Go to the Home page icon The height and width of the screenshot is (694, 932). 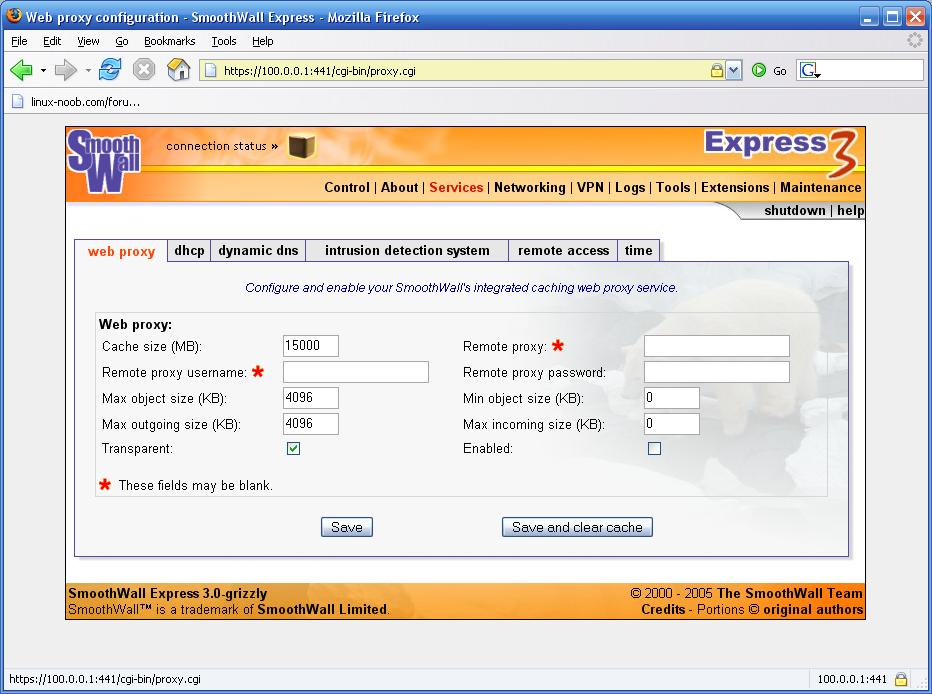point(178,70)
